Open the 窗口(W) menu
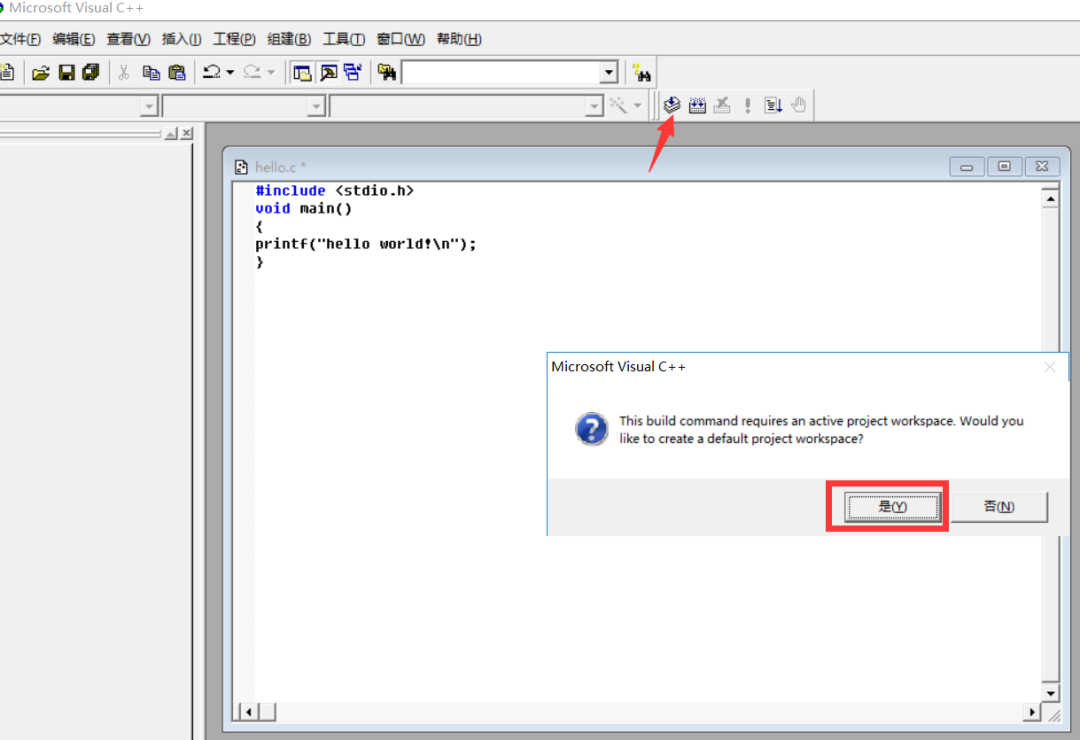The image size is (1080, 740). coord(401,39)
